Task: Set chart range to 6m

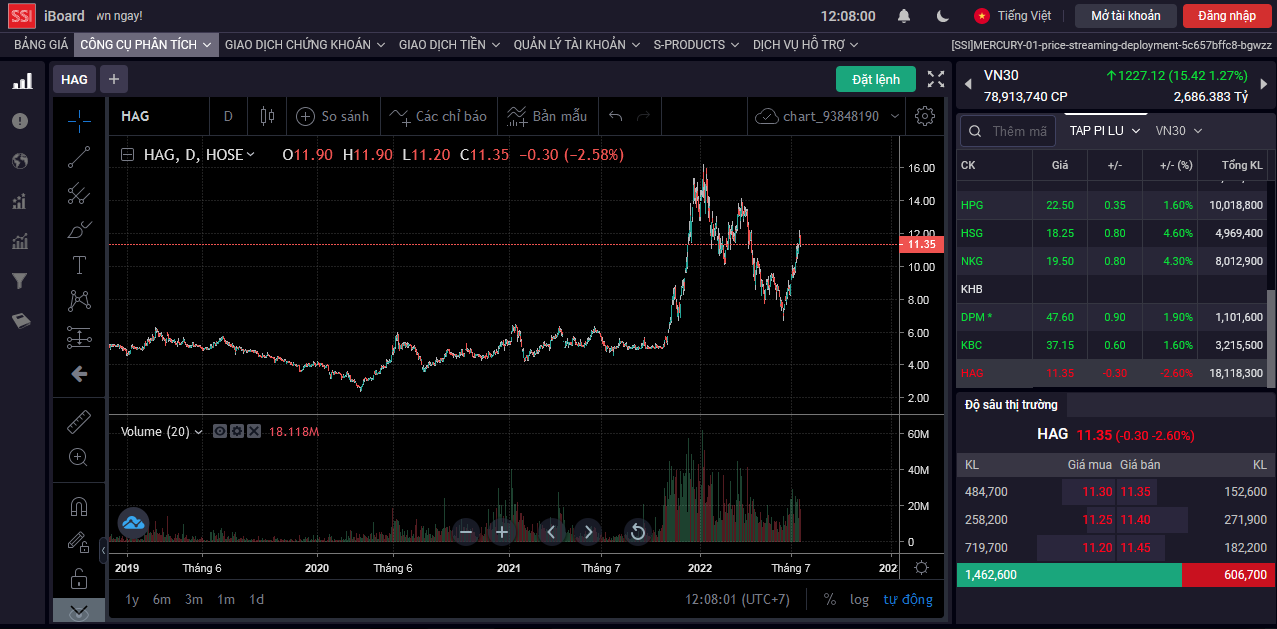Action: 162,599
